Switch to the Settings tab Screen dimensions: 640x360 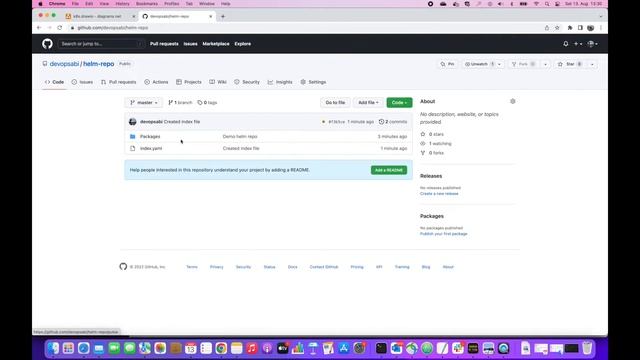click(x=313, y=82)
